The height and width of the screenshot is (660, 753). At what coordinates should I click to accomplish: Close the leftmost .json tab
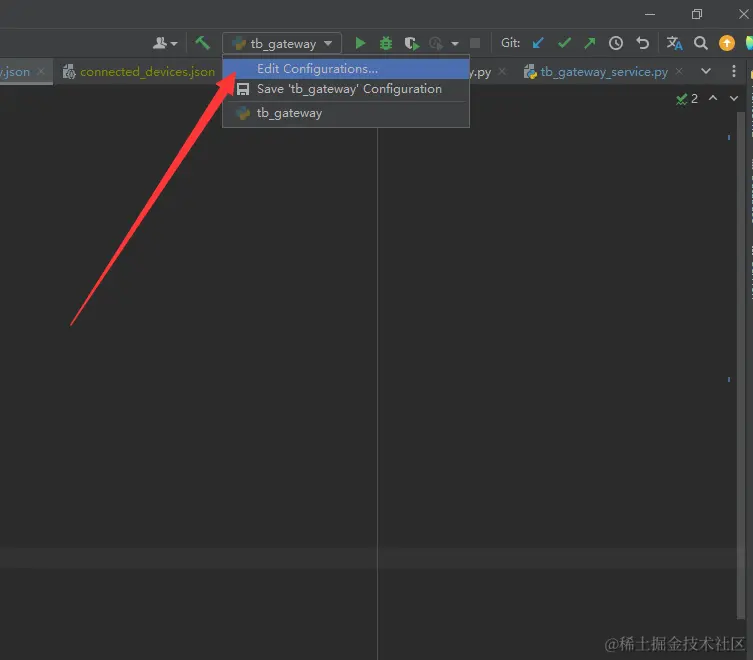(41, 71)
